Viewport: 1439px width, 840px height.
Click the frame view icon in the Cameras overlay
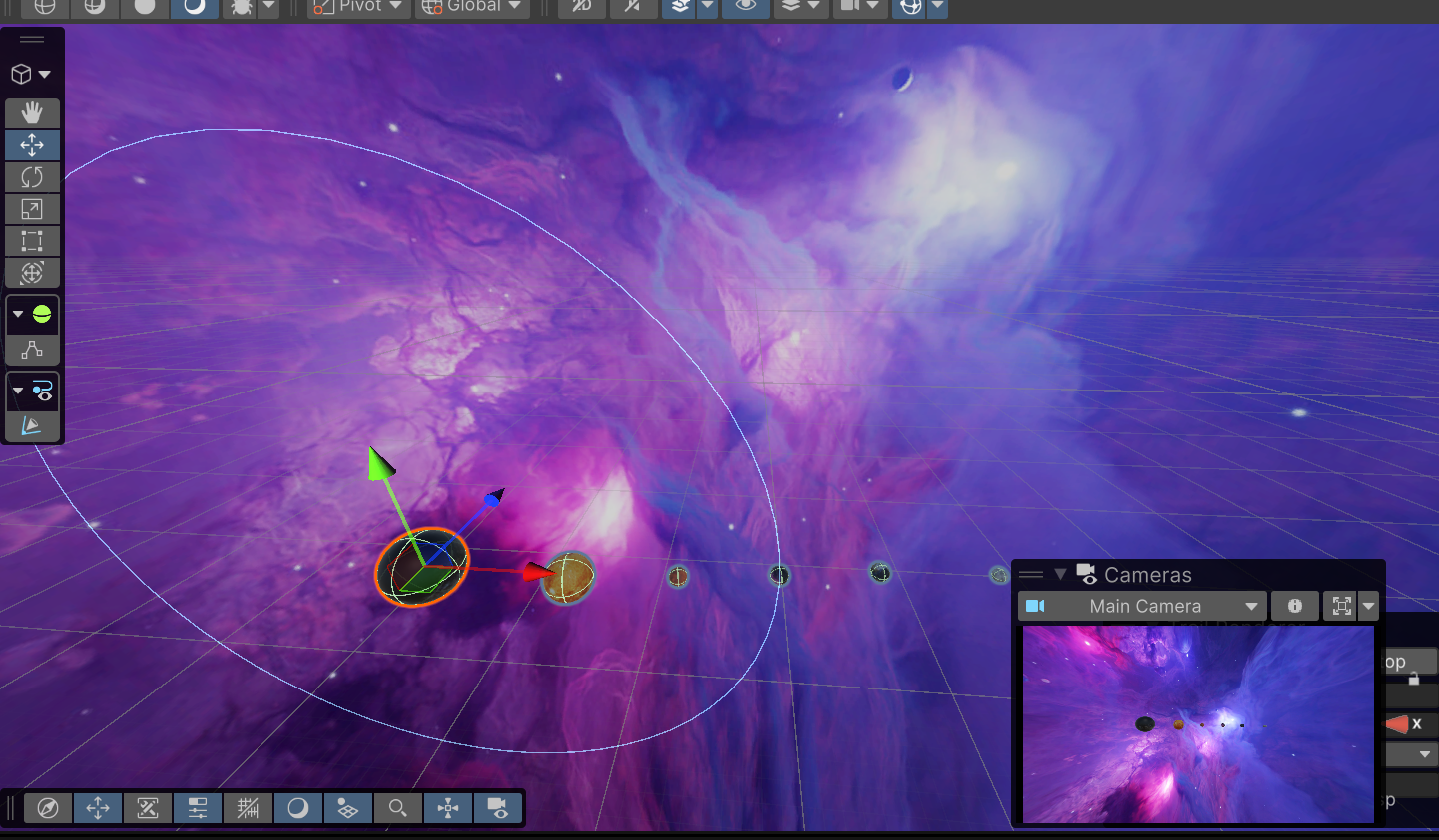click(1340, 606)
